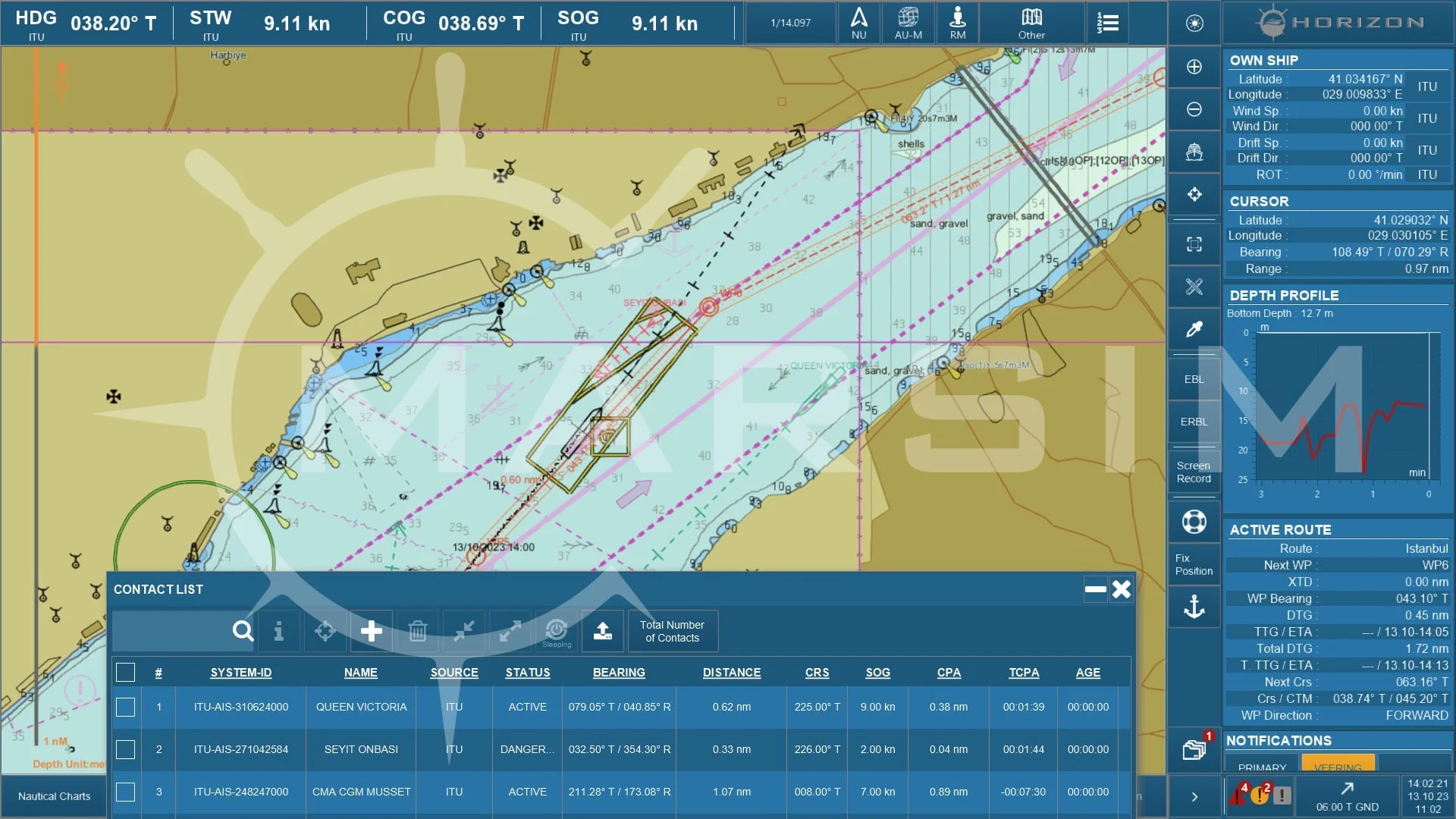The image size is (1456, 819).
Task: Open the Nautical Charts button
Action: click(54, 796)
